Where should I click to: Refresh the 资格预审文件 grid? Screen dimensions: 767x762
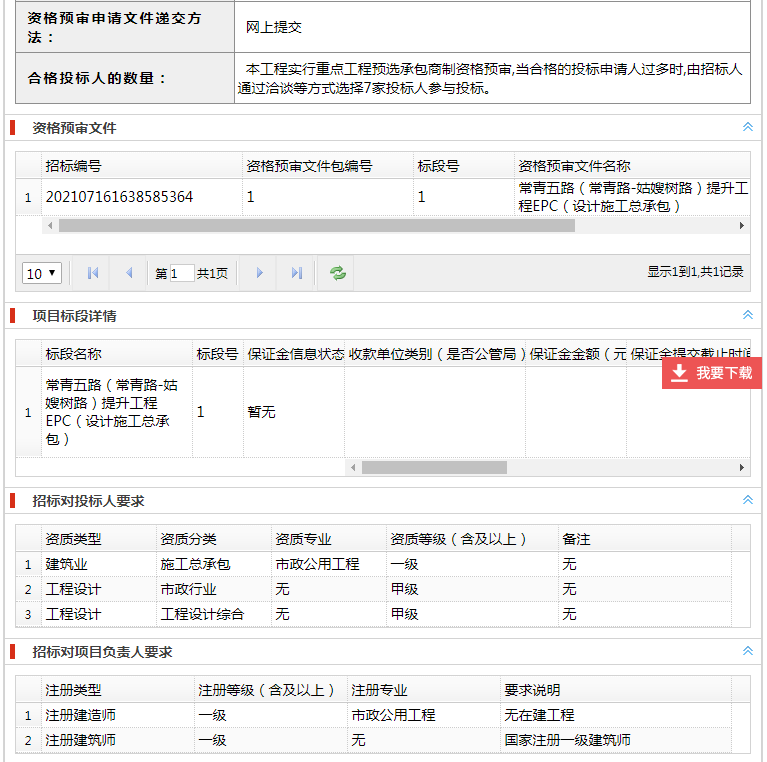[x=338, y=273]
